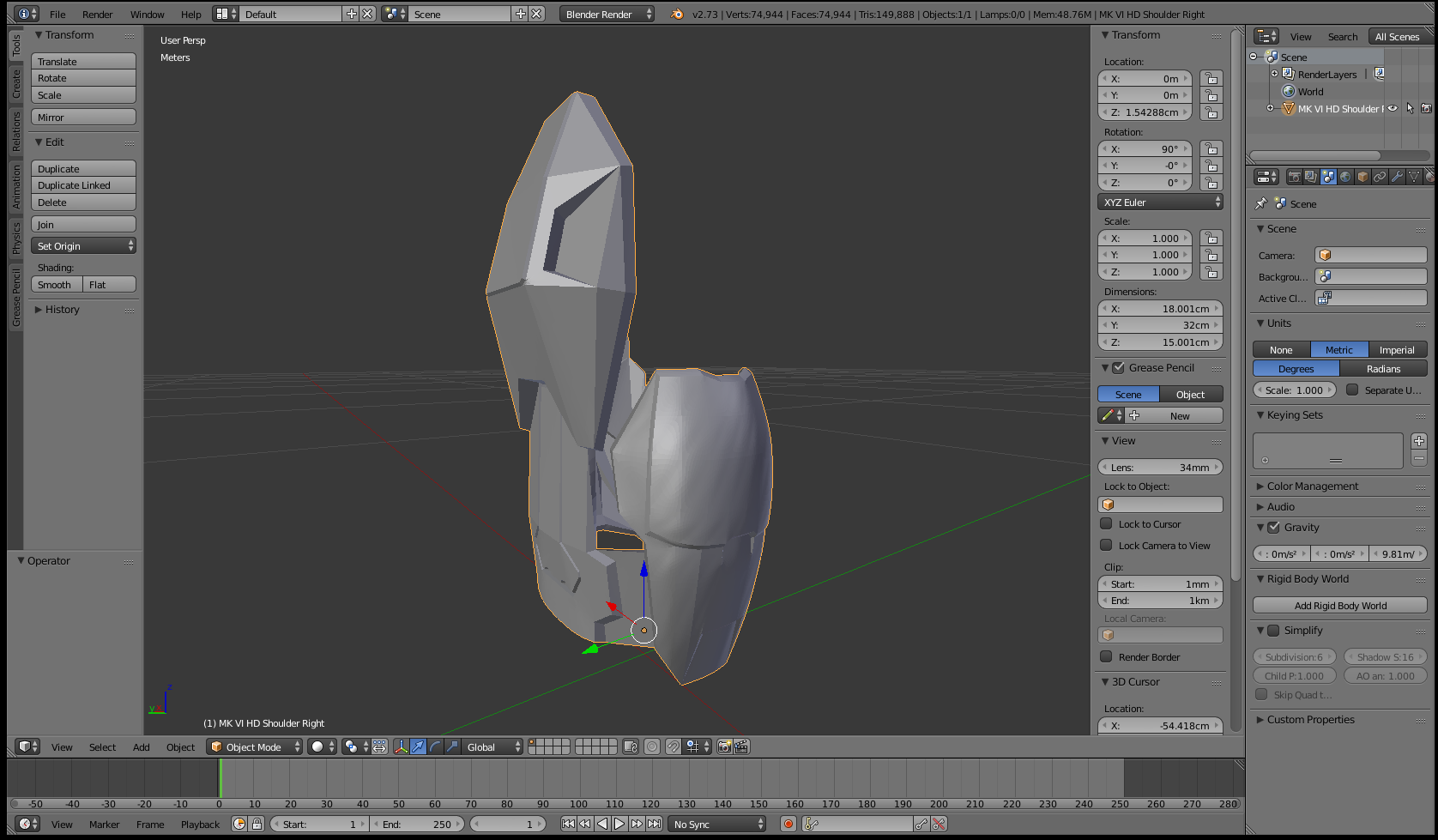Play the animation in reverse

(602, 825)
